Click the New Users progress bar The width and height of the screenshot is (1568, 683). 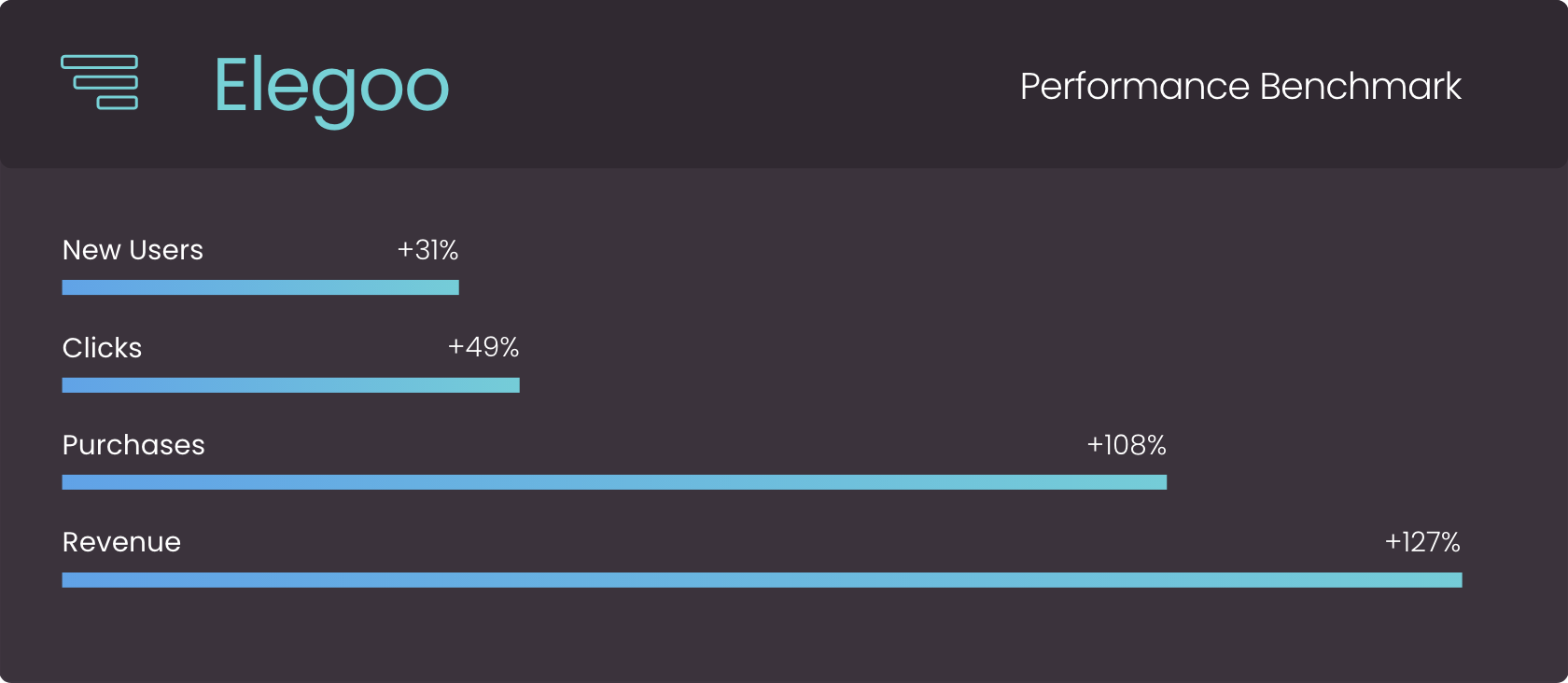(x=260, y=287)
